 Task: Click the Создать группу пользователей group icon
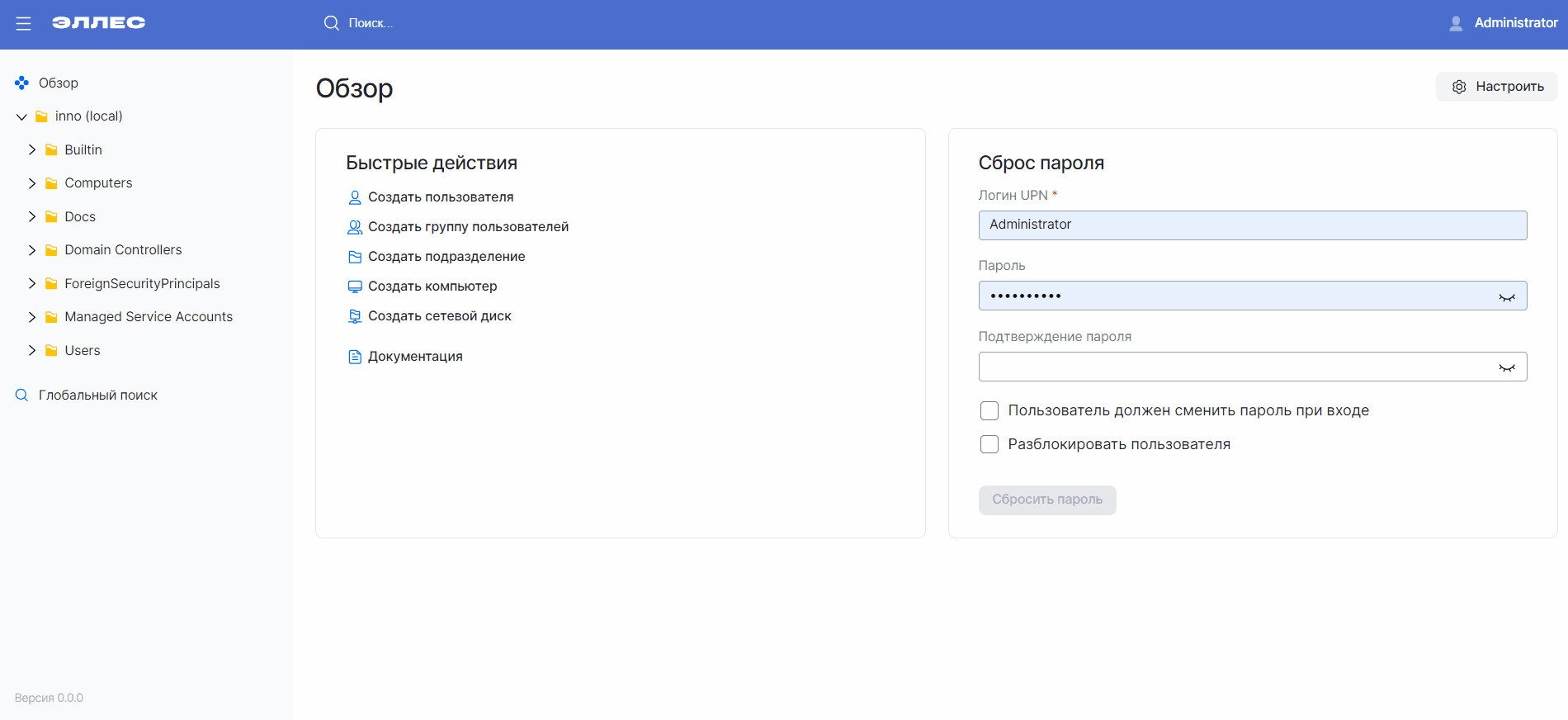355,227
